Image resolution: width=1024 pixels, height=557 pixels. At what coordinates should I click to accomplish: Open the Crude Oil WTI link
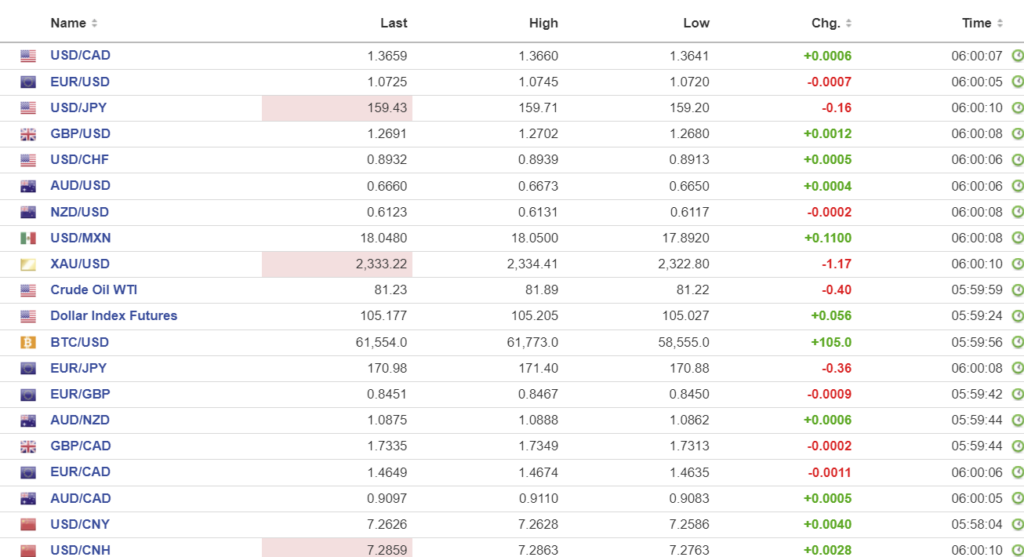click(94, 290)
